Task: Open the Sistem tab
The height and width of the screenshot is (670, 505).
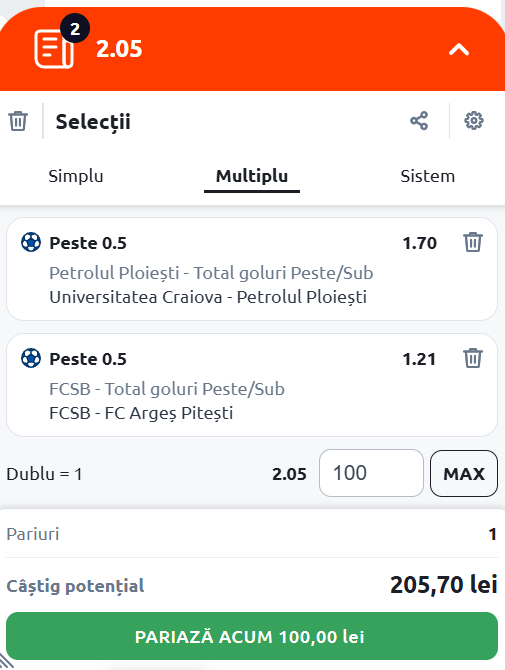Action: coord(428,176)
